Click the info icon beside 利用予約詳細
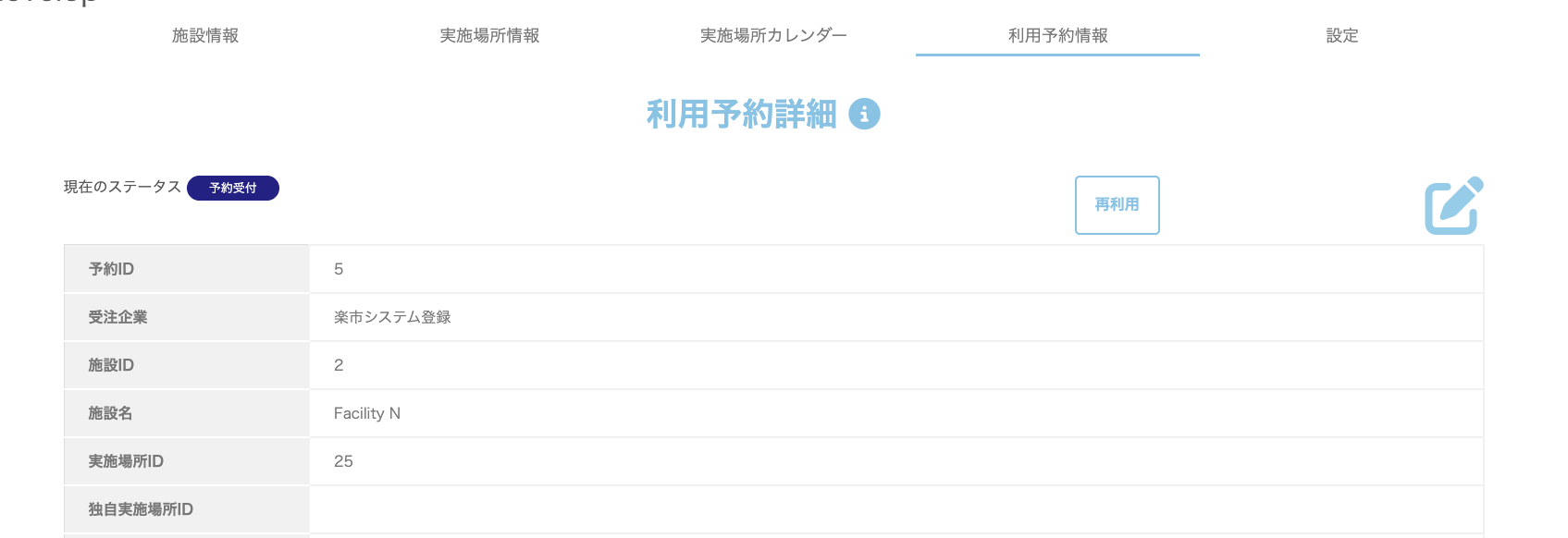 click(x=864, y=114)
